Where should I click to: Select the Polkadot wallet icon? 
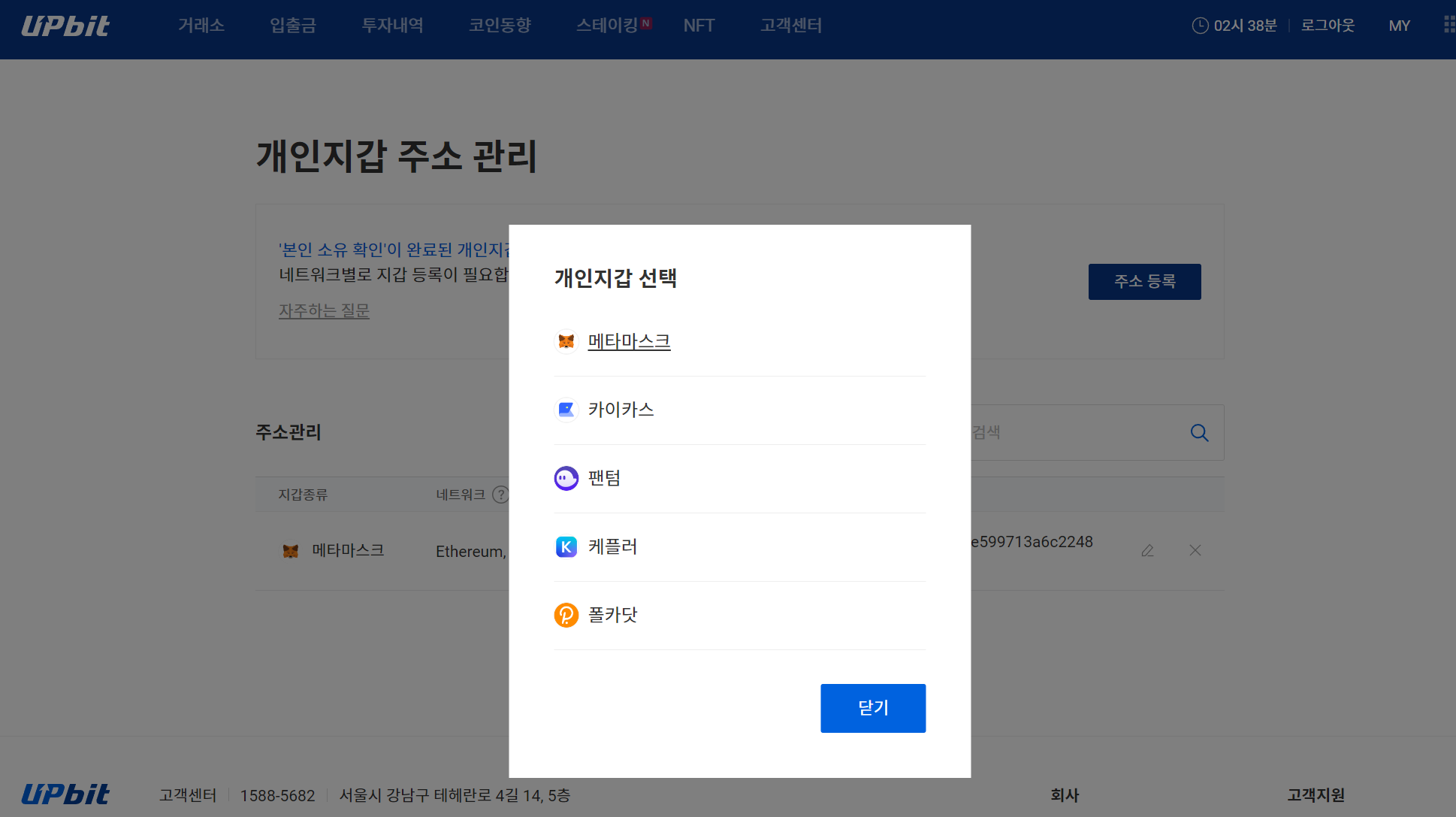[x=566, y=615]
